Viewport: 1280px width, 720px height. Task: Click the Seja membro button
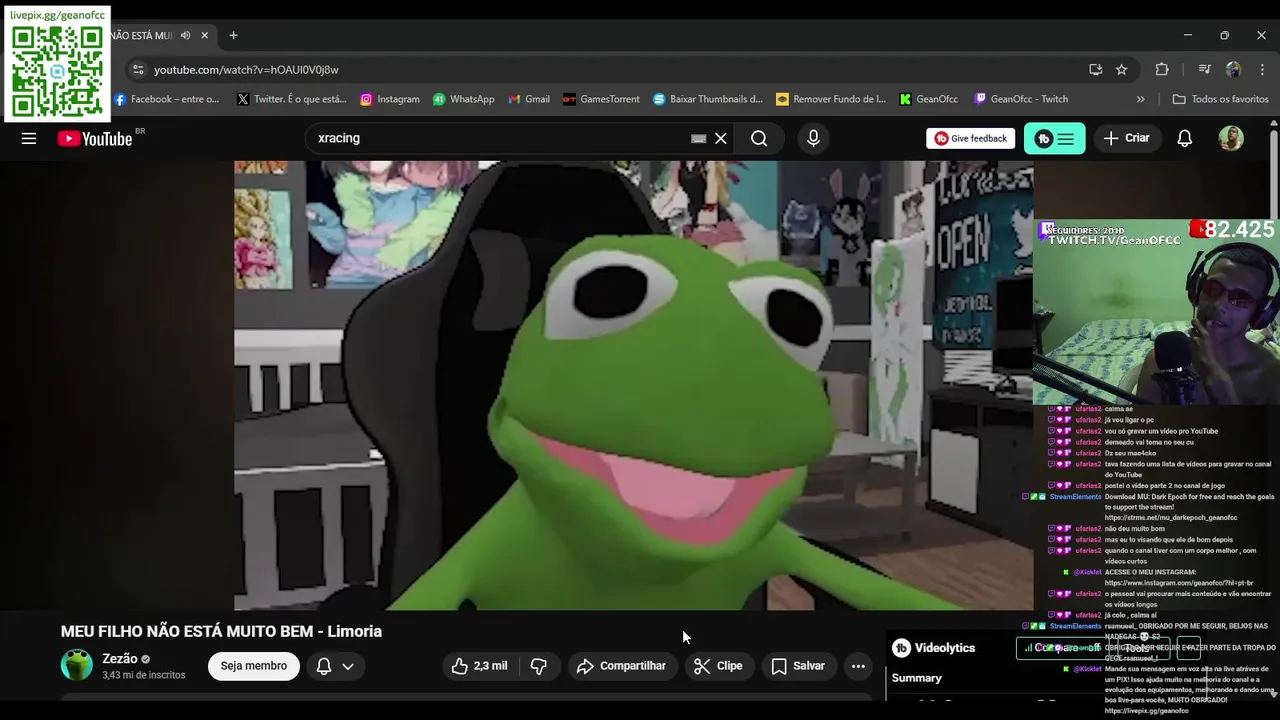[x=254, y=666]
